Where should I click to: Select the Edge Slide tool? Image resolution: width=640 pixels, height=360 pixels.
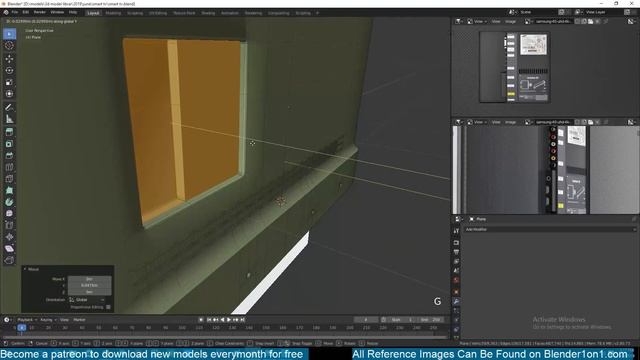click(x=9, y=225)
